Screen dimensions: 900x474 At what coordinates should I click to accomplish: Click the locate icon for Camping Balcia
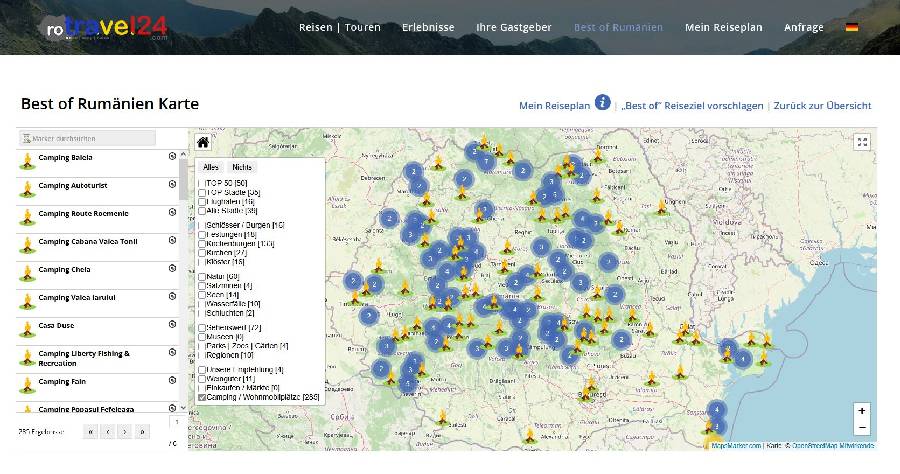[172, 157]
